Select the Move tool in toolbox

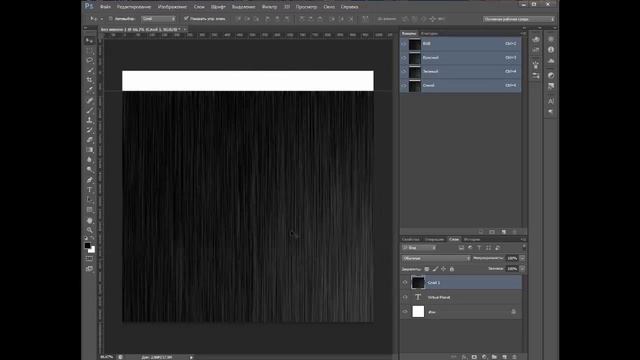89,40
